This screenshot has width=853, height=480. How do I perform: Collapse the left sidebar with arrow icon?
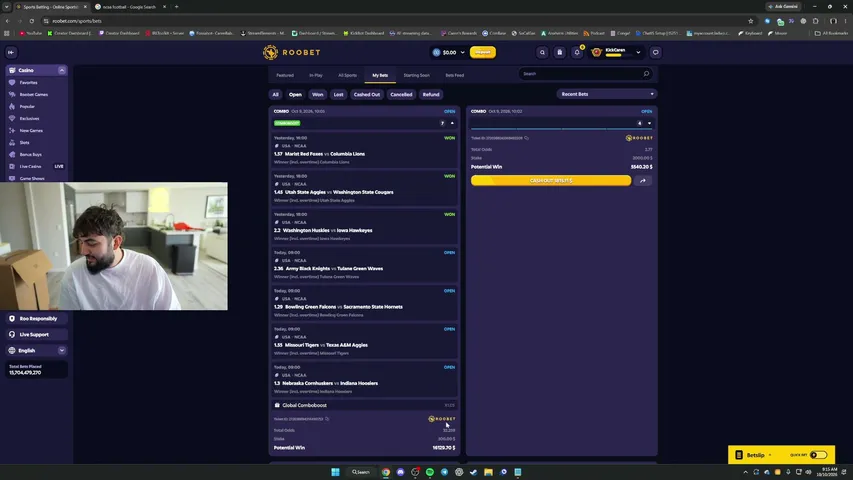pyautogui.click(x=11, y=52)
